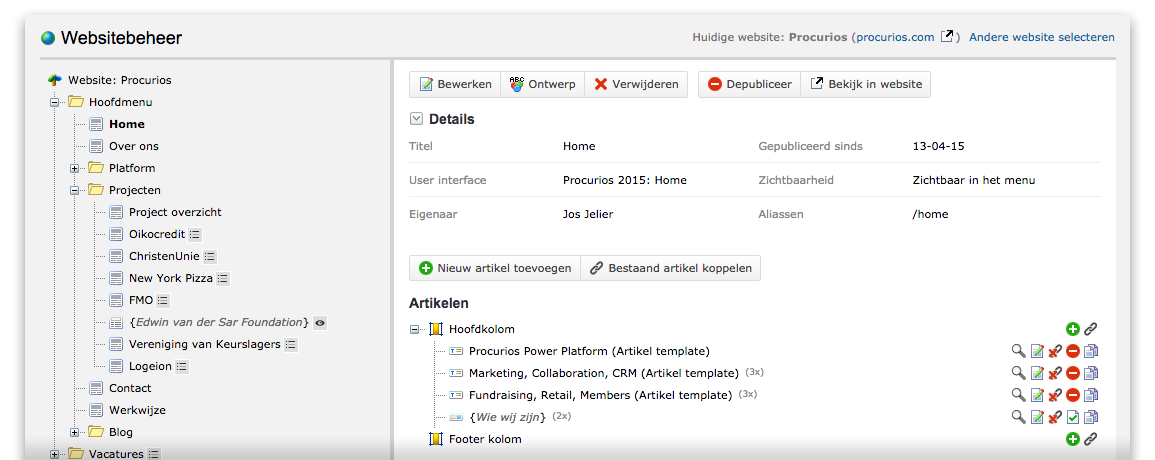
Task: Click list icon next to ChristenUnie
Action: (x=210, y=257)
